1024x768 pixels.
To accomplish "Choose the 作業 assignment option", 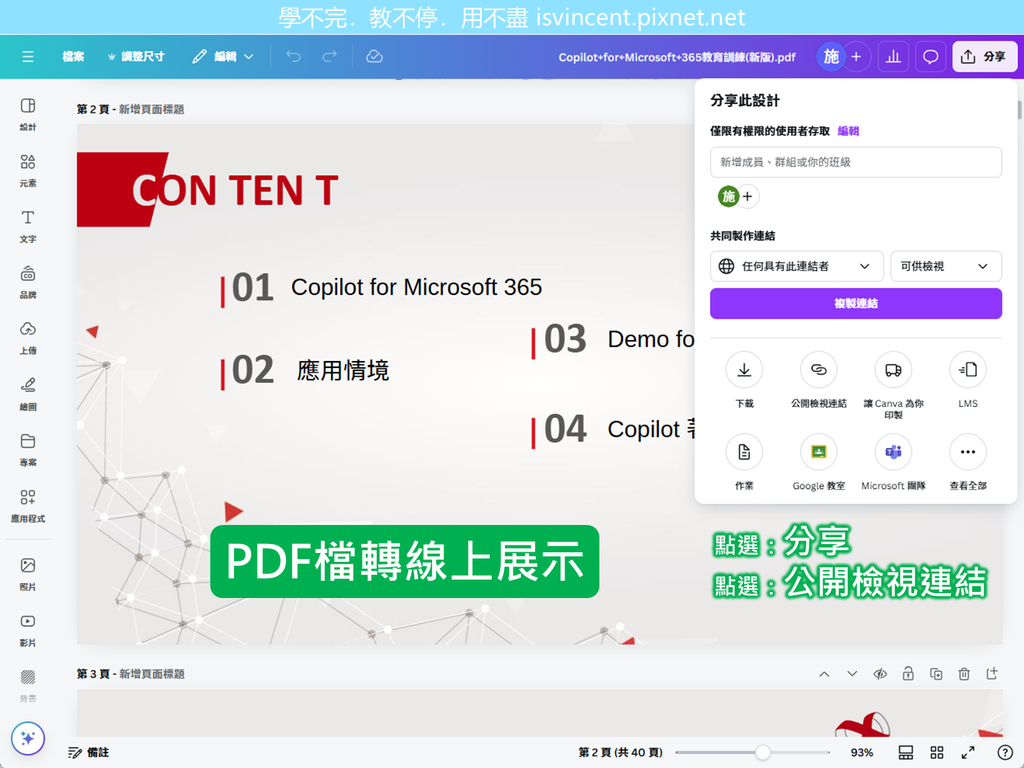I will [x=744, y=462].
